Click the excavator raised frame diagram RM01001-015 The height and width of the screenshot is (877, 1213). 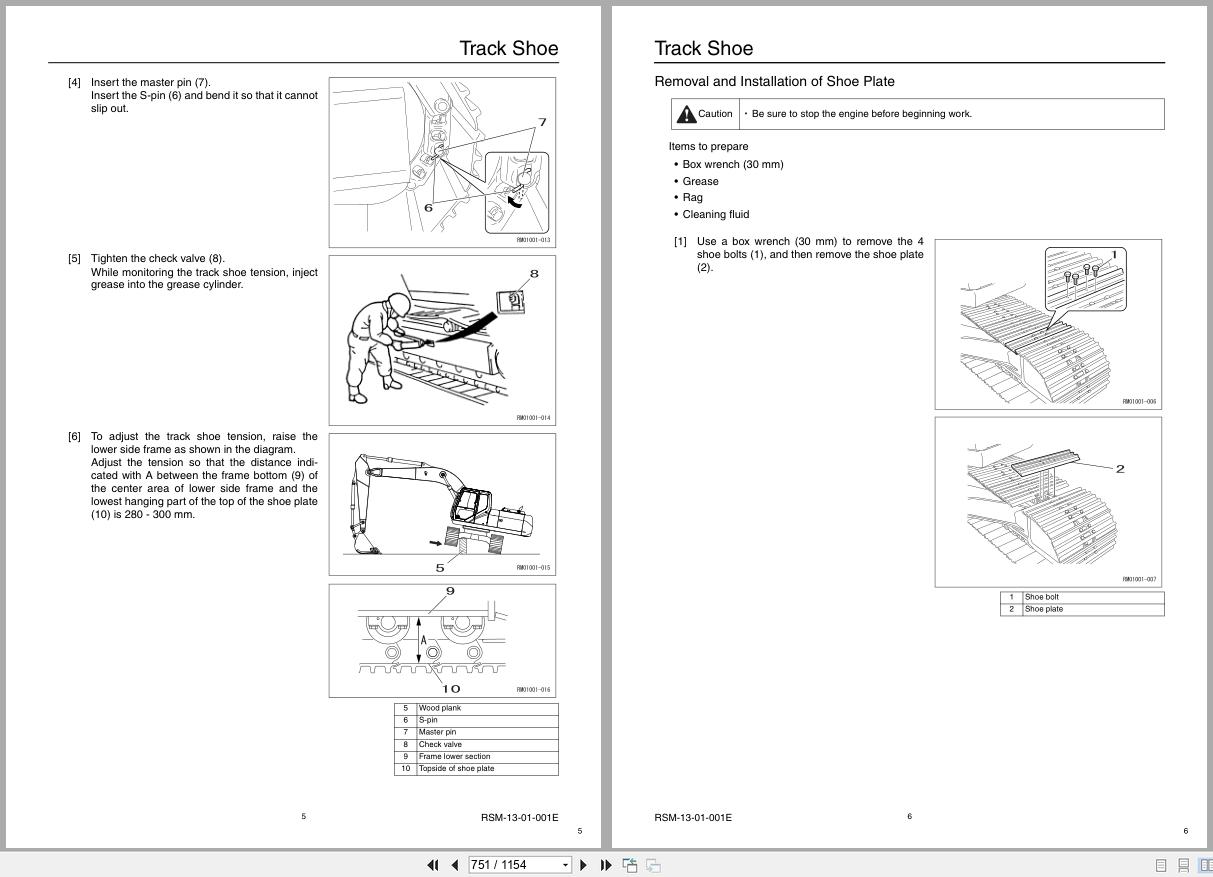point(442,505)
